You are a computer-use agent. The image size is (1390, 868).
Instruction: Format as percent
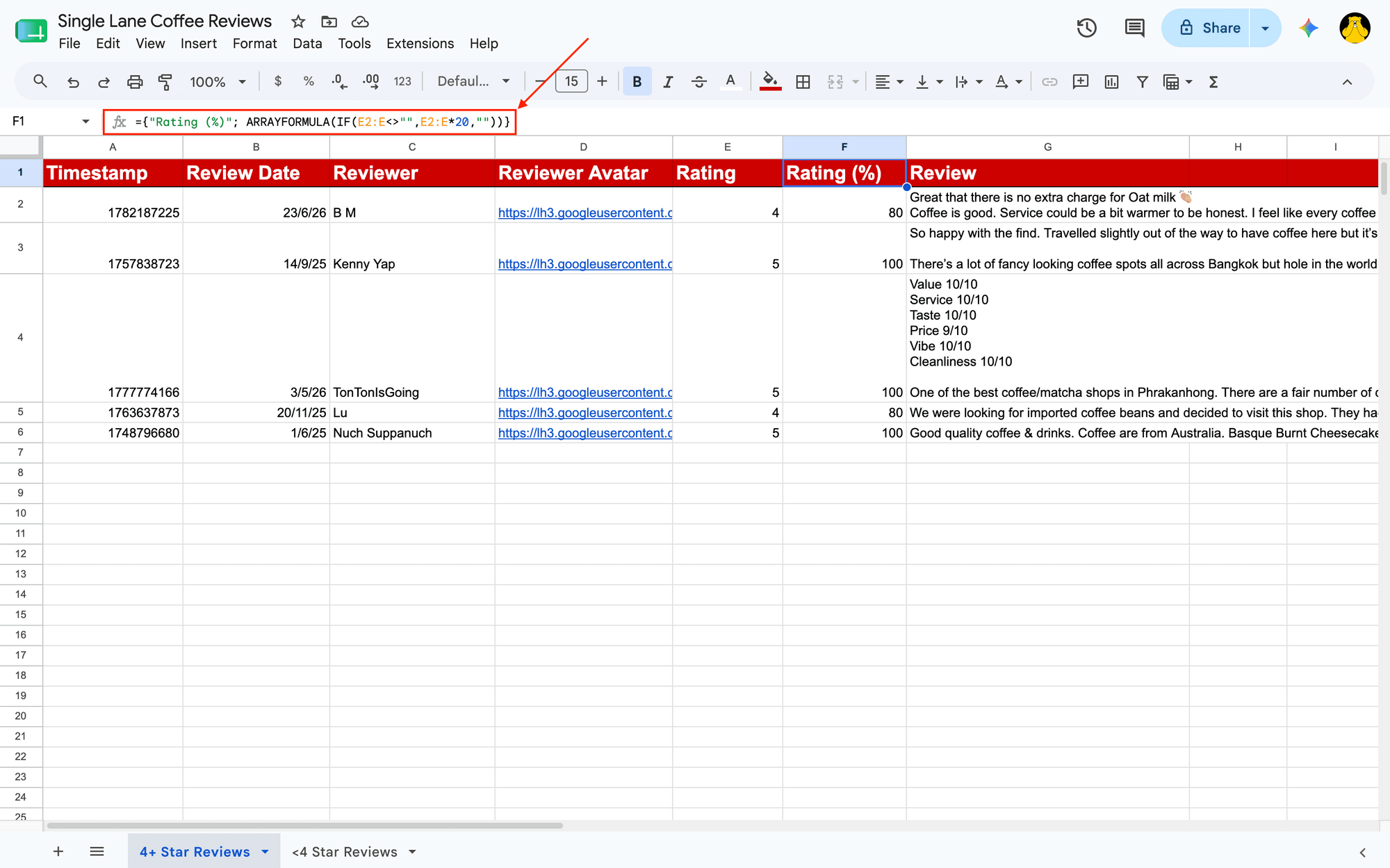309,81
